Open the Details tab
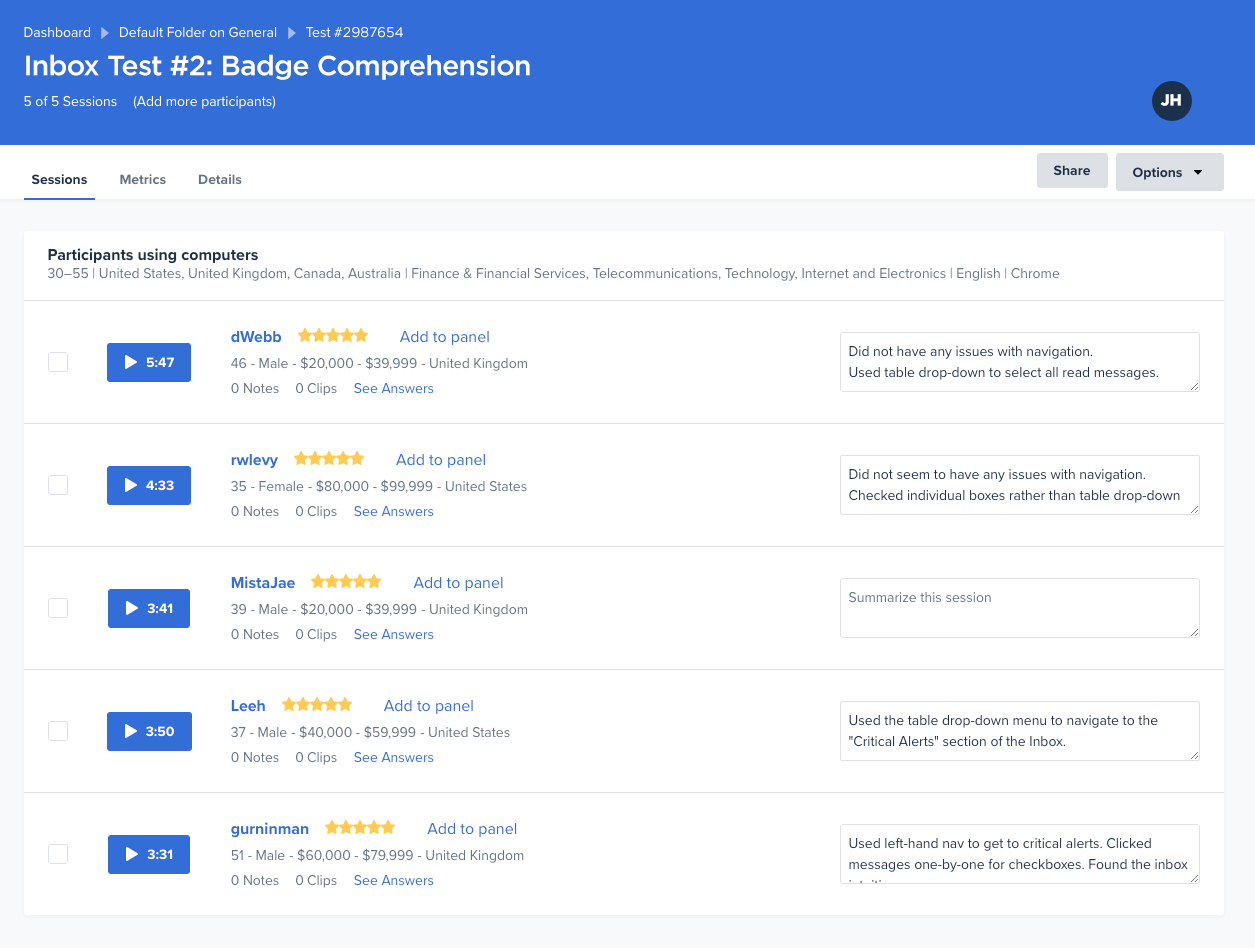 [x=220, y=180]
